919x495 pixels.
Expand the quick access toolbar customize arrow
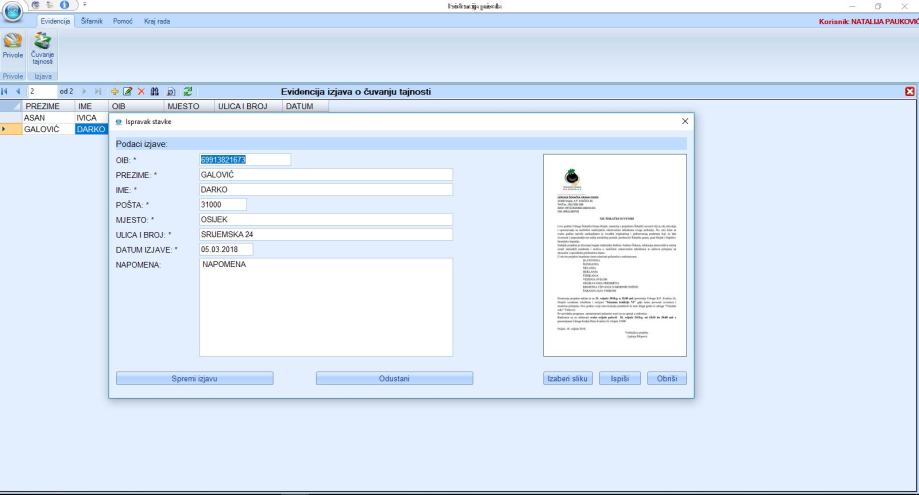coord(84,5)
